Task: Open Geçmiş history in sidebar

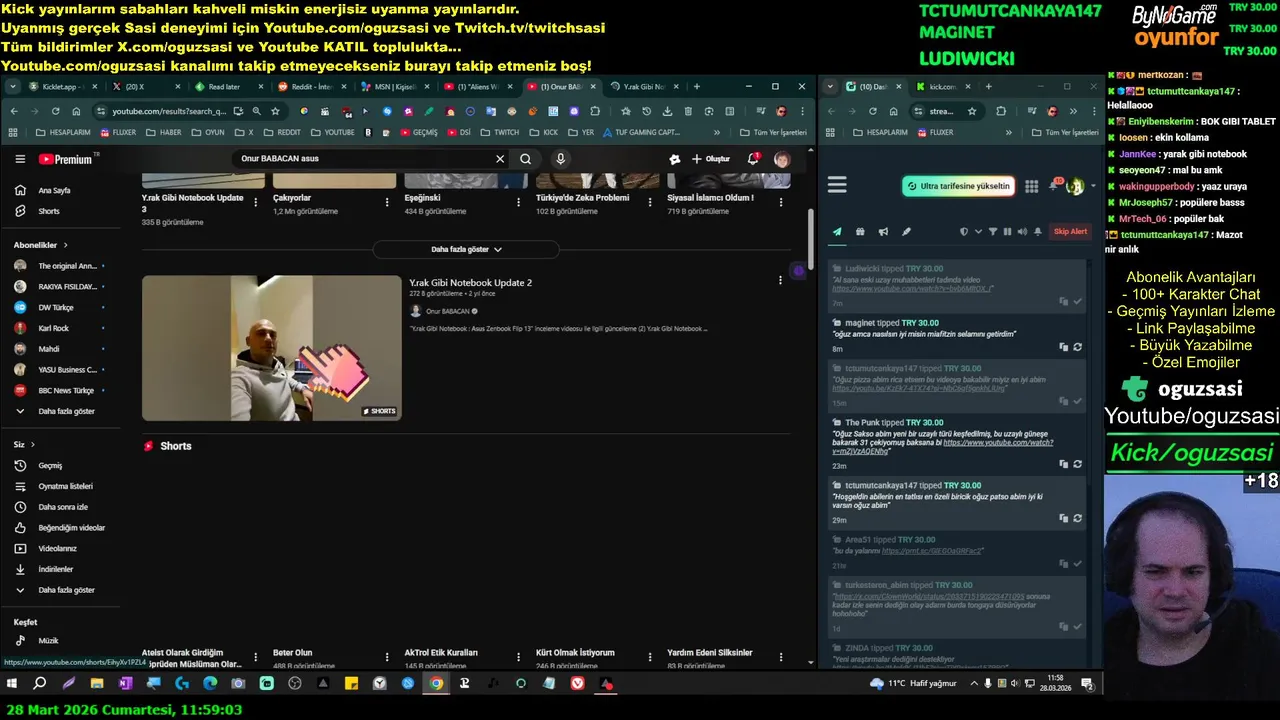Action: click(x=60, y=465)
